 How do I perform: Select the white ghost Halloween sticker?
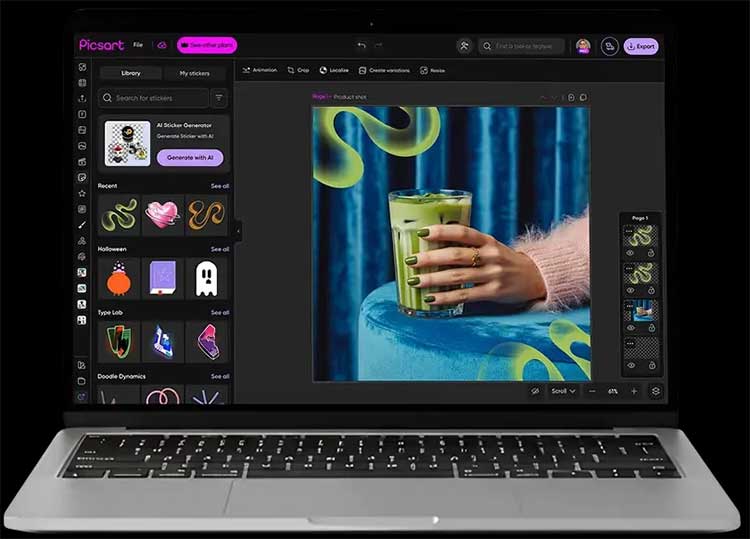[207, 278]
